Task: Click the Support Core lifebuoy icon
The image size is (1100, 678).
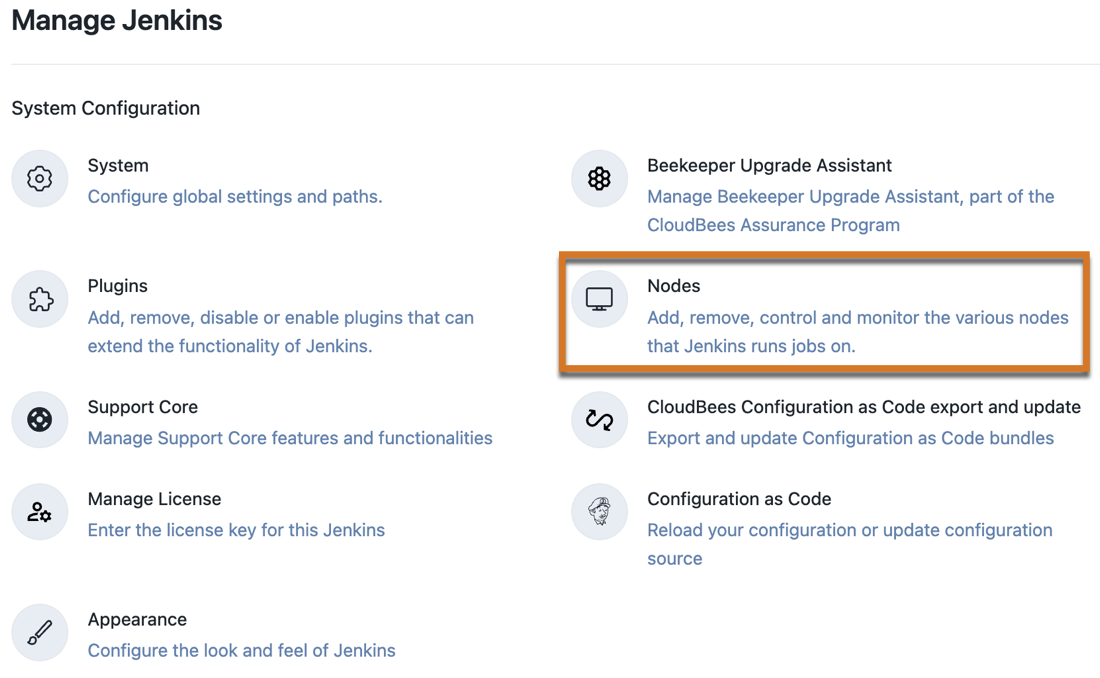Action: [39, 420]
